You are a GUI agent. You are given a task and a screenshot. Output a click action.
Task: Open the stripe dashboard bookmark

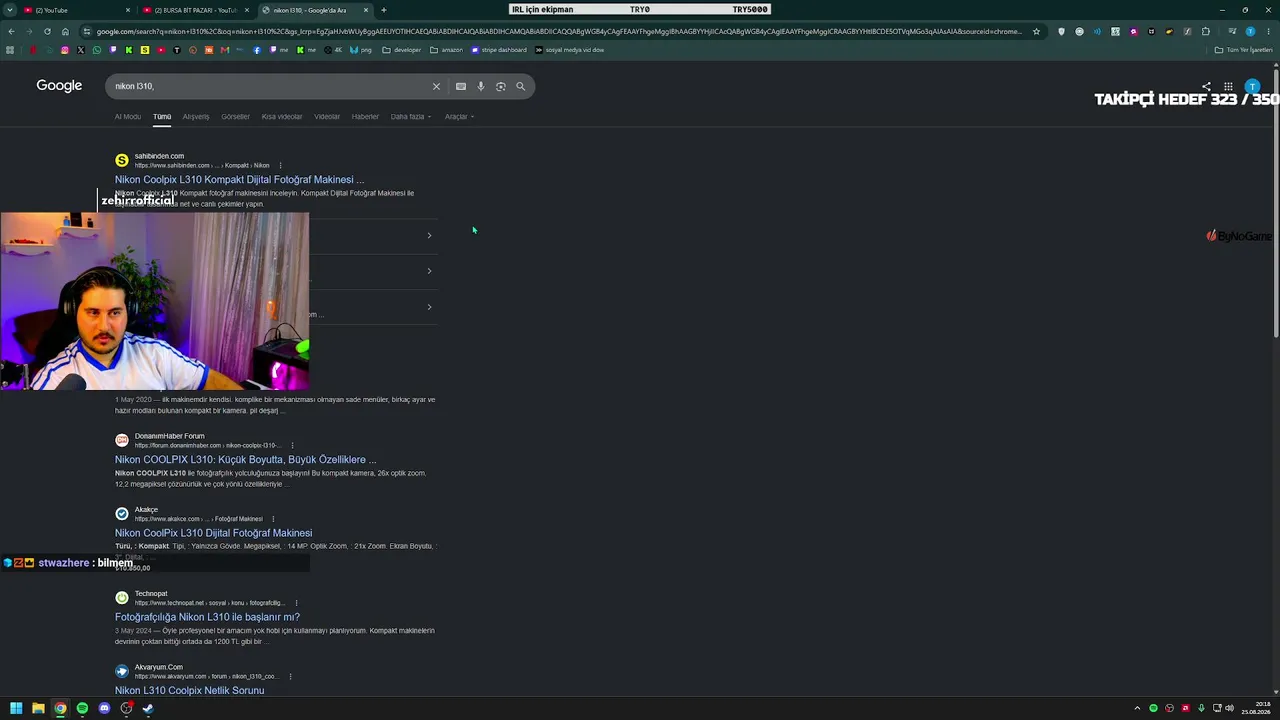[x=498, y=50]
